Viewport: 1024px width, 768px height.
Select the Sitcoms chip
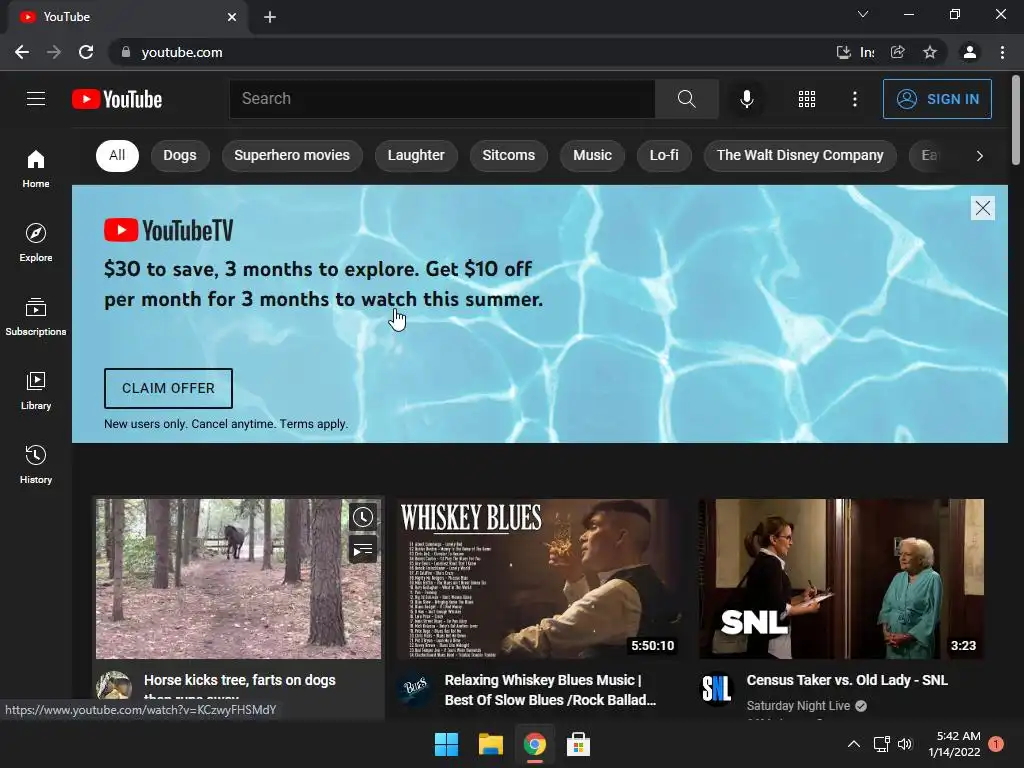click(509, 155)
